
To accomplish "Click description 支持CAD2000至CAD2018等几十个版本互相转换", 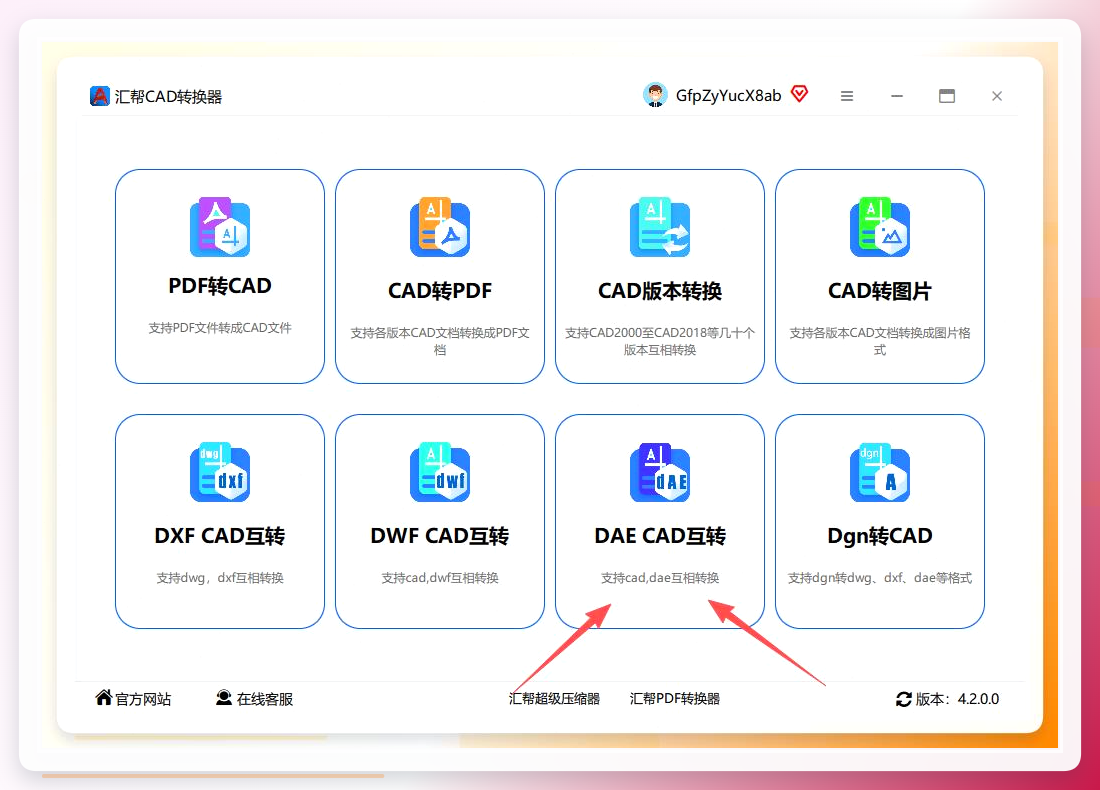I will (659, 341).
